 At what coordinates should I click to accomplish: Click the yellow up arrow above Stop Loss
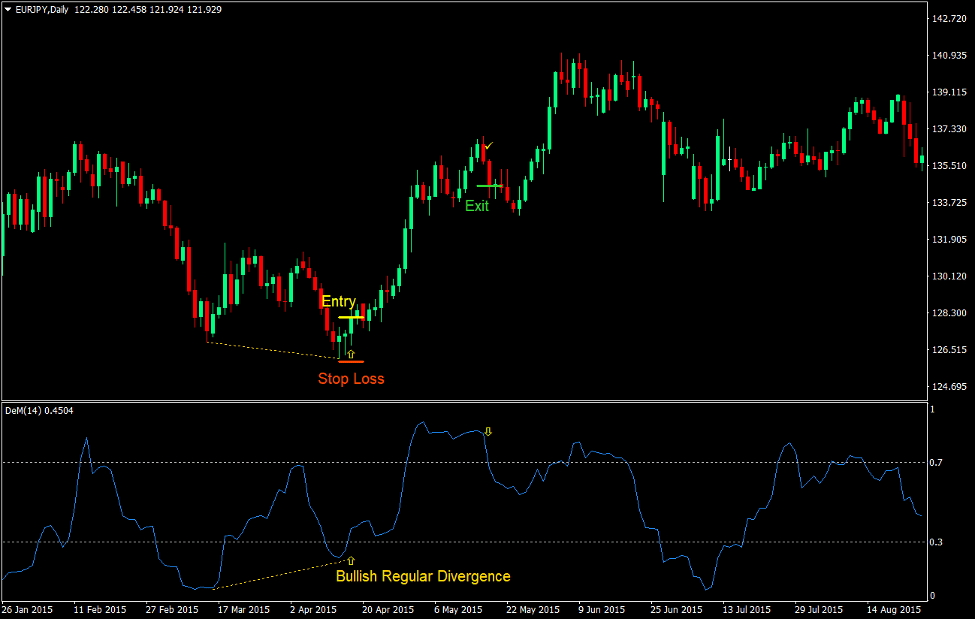click(x=351, y=354)
